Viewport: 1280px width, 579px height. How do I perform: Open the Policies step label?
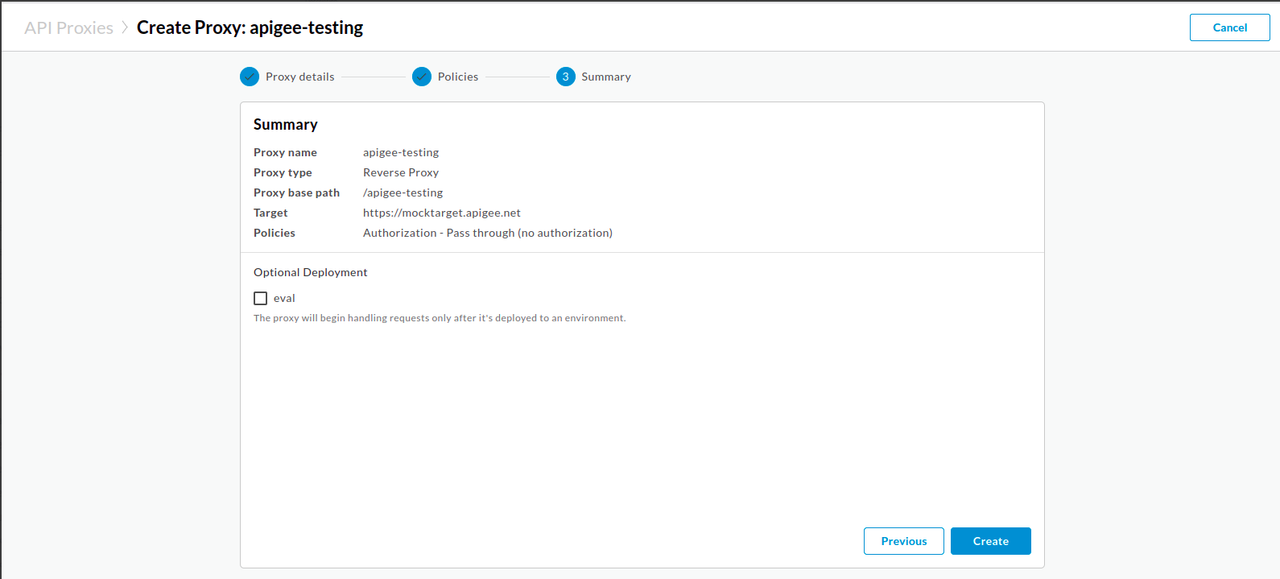pos(458,77)
